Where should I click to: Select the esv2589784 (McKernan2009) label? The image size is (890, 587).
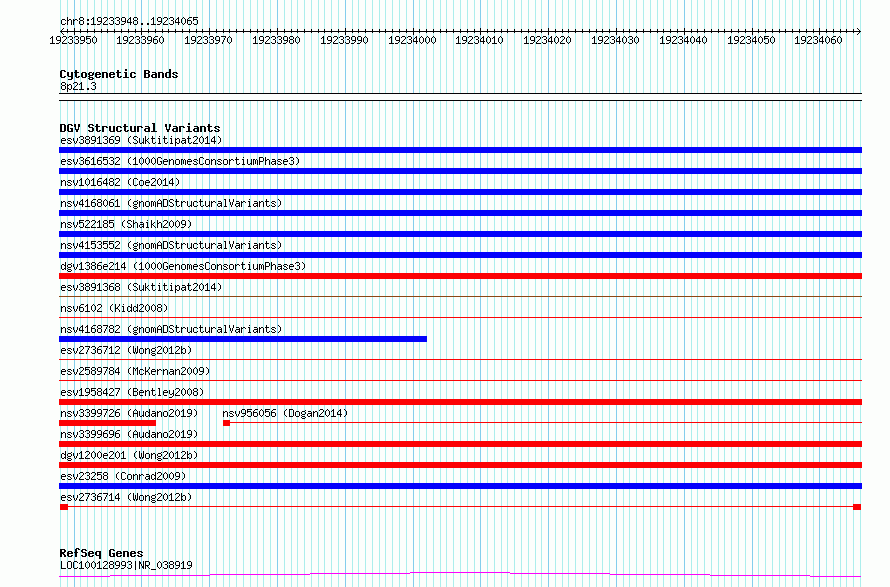pyautogui.click(x=135, y=371)
